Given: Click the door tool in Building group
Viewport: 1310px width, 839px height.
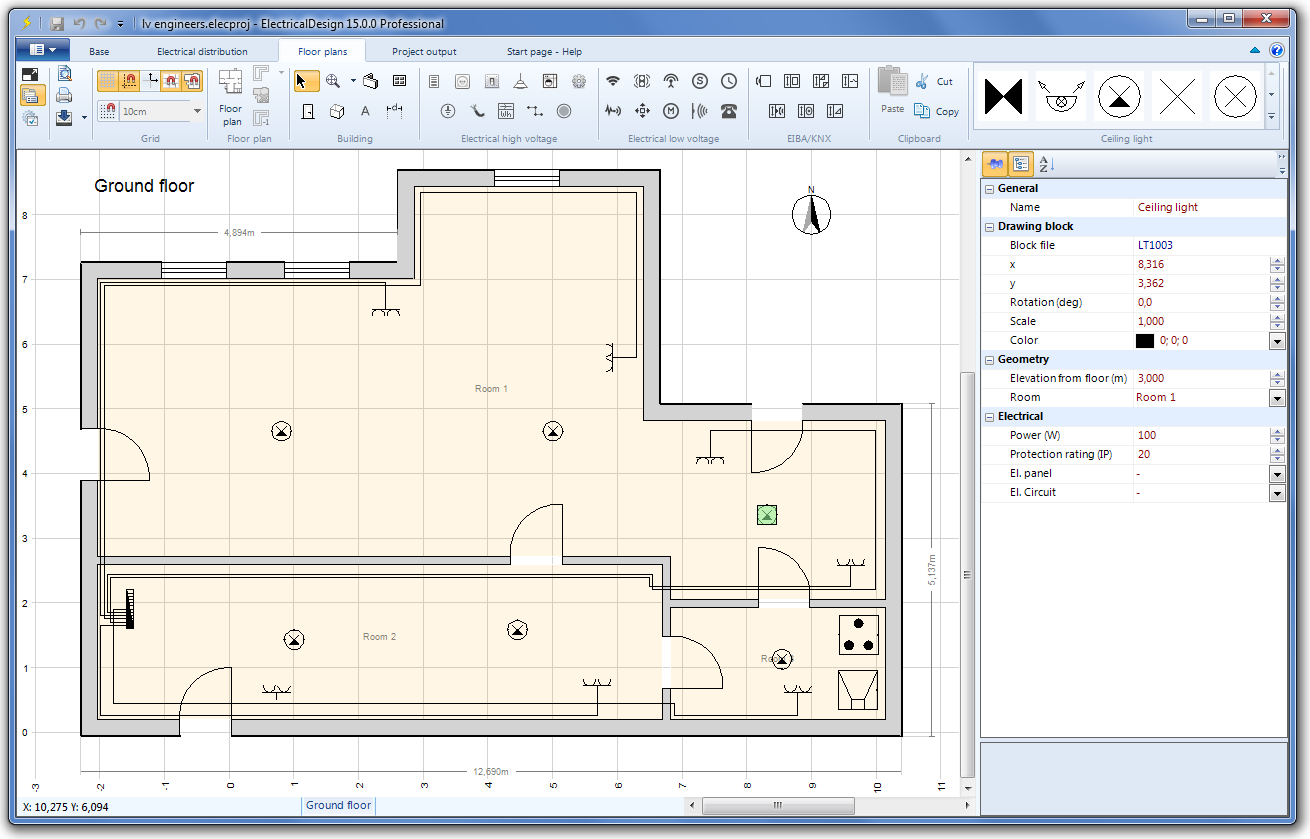Looking at the screenshot, I should point(308,111).
